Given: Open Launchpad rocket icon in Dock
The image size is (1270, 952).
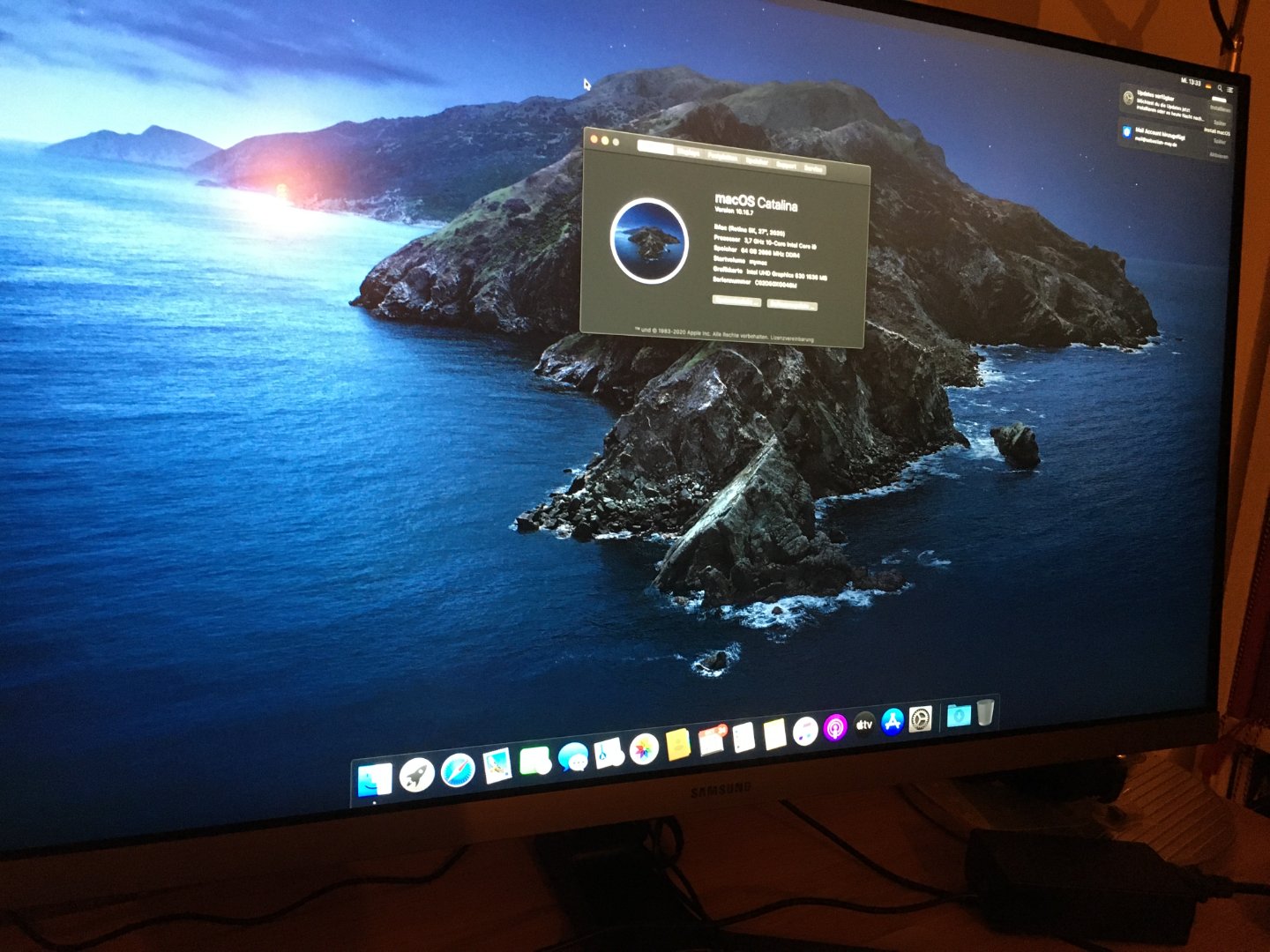Looking at the screenshot, I should [415, 775].
